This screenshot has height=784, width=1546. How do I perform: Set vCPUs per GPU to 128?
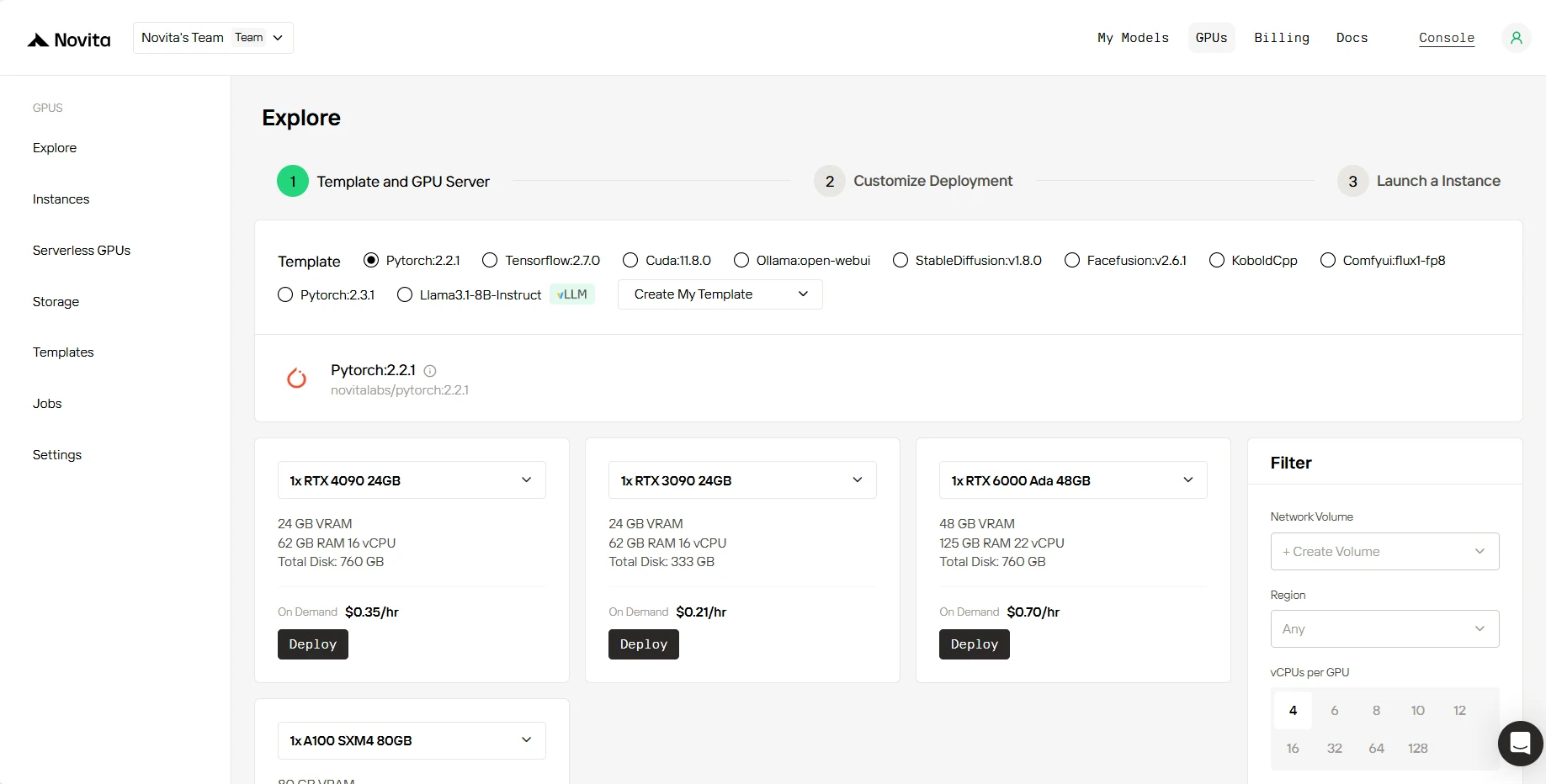[1418, 749]
